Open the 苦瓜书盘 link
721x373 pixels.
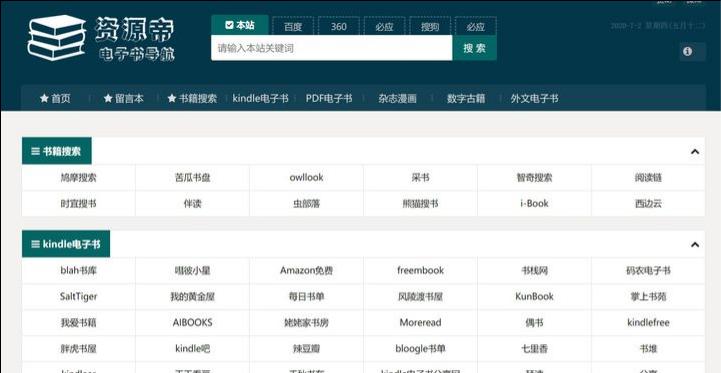(x=192, y=178)
